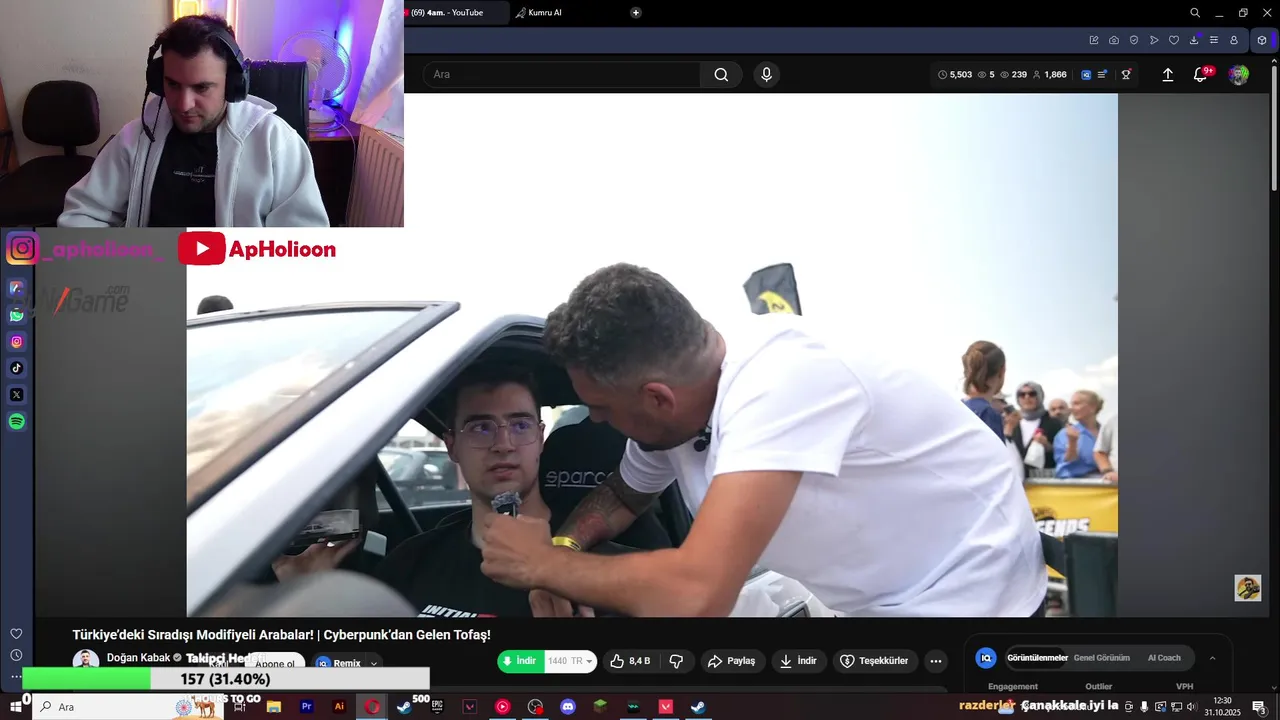Open the browser shield privacy icon
1280x720 pixels.
point(1134,40)
